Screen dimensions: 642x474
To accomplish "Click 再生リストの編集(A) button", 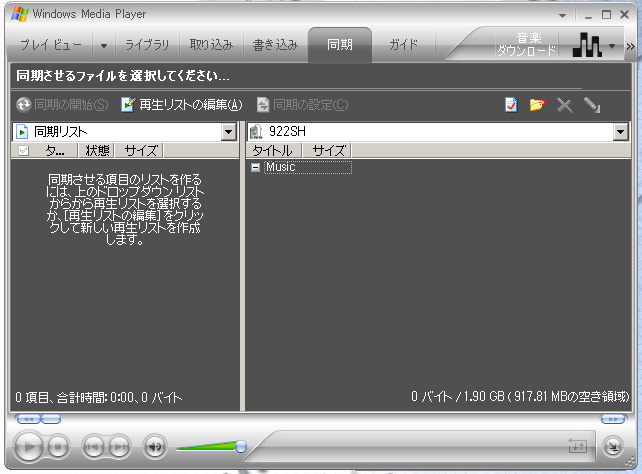I will pos(182,105).
